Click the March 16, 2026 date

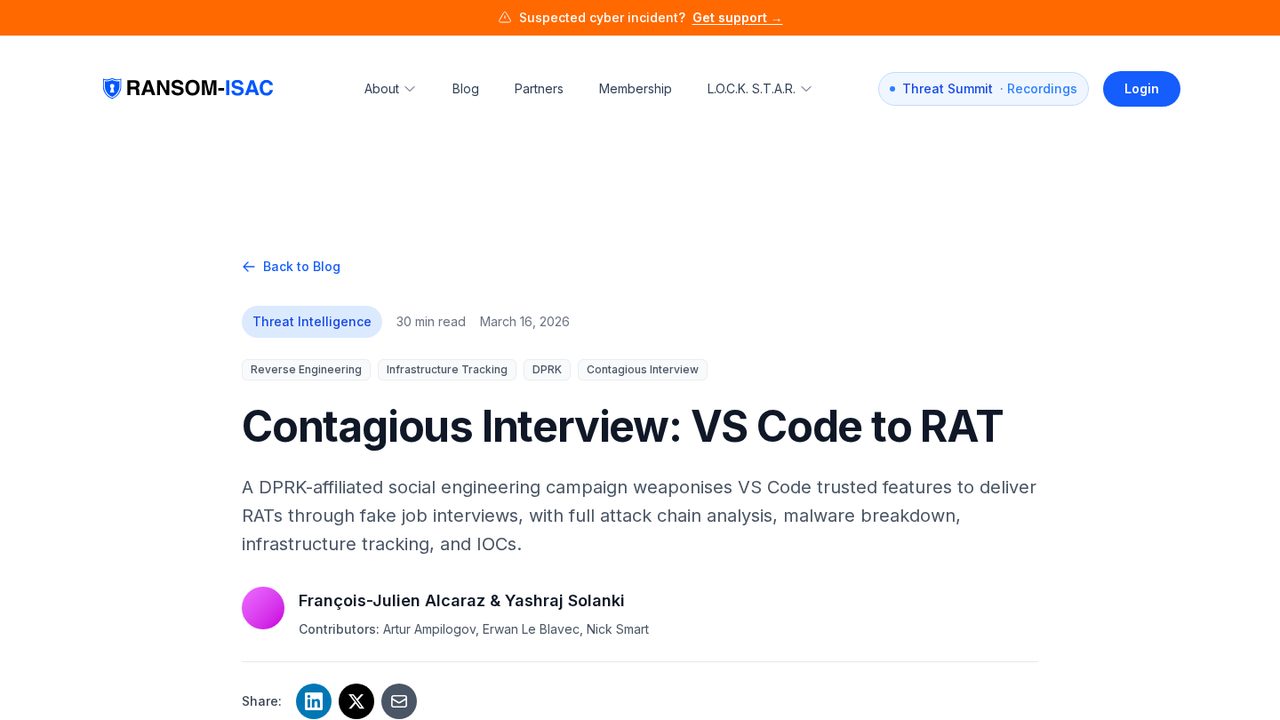525,322
